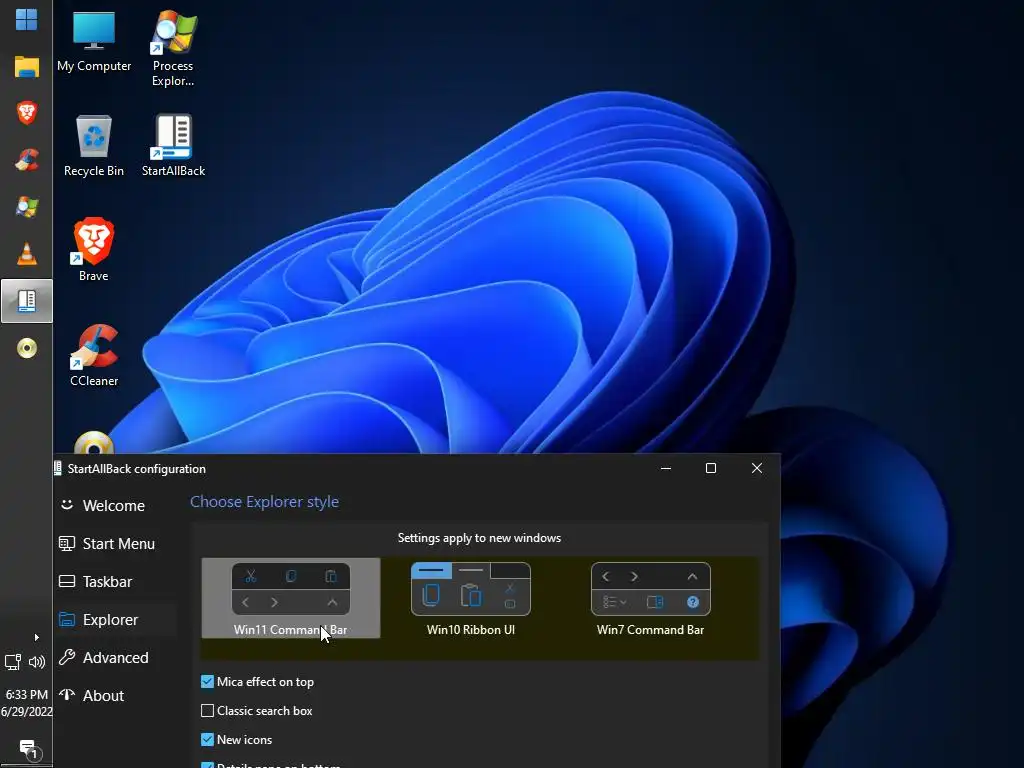This screenshot has height=768, width=1024.
Task: Go to the Welcome section
Action: [115, 505]
